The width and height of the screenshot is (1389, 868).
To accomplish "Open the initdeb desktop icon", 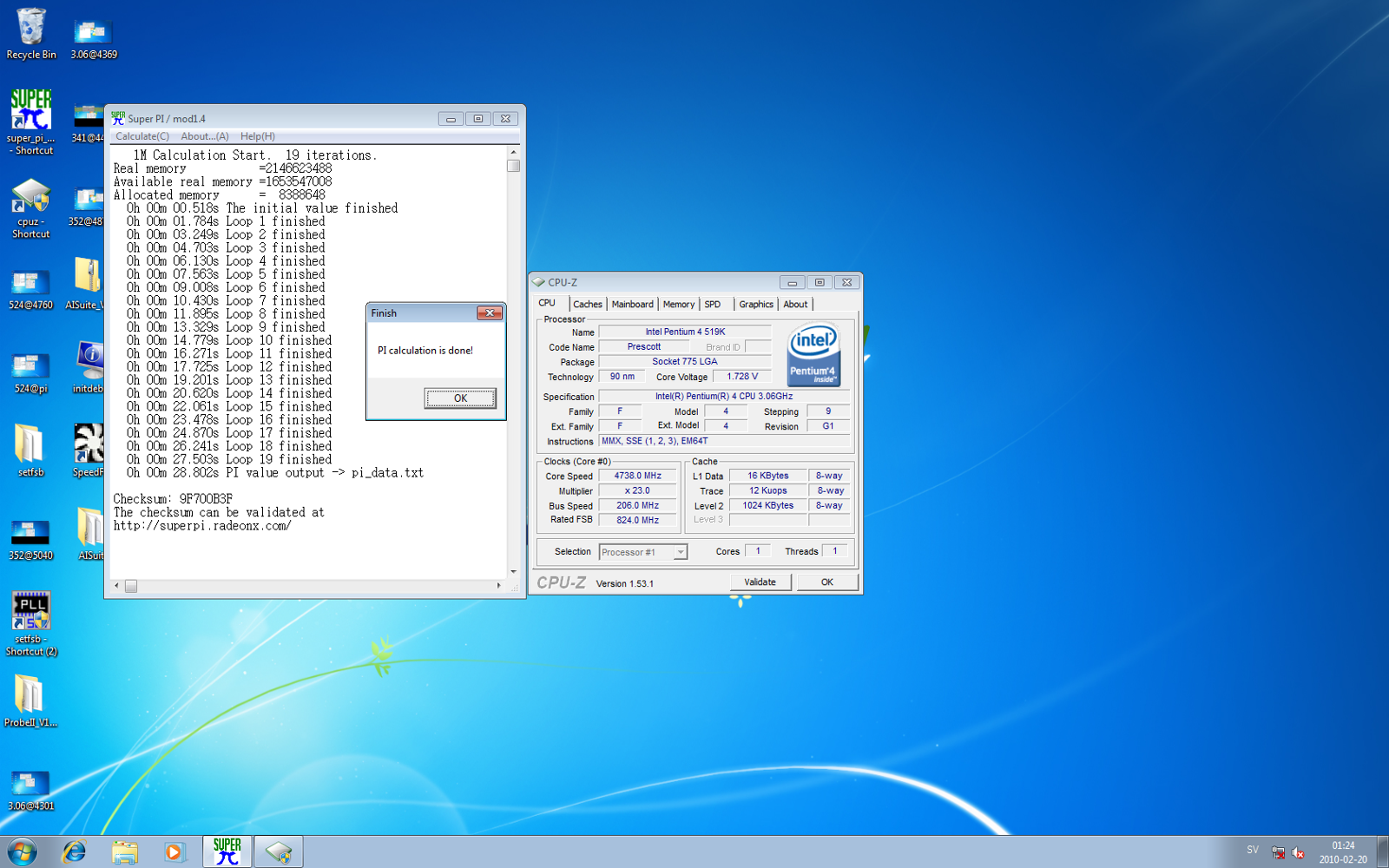I will click(88, 367).
